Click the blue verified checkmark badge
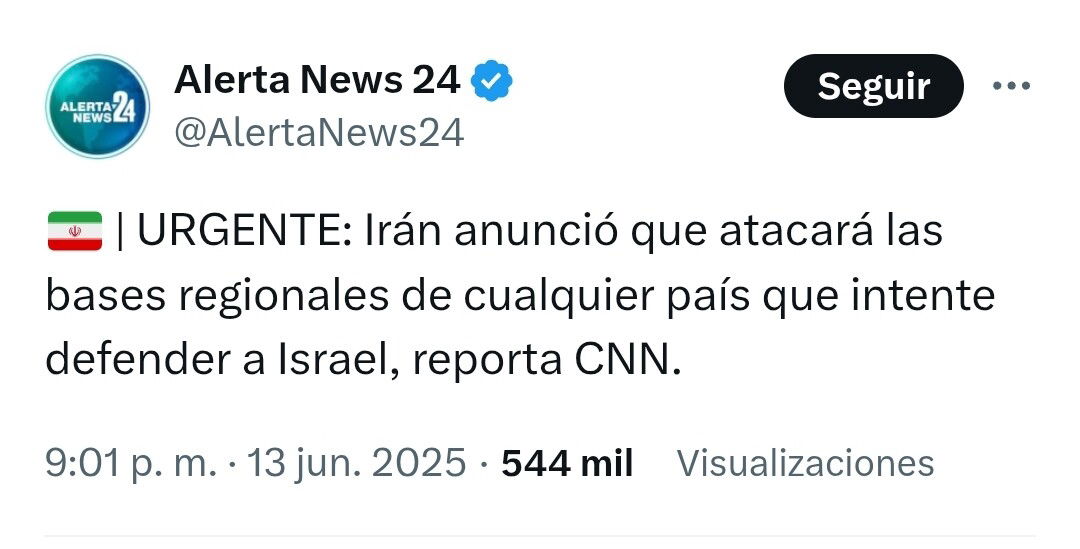1080x549 pixels. (x=491, y=81)
